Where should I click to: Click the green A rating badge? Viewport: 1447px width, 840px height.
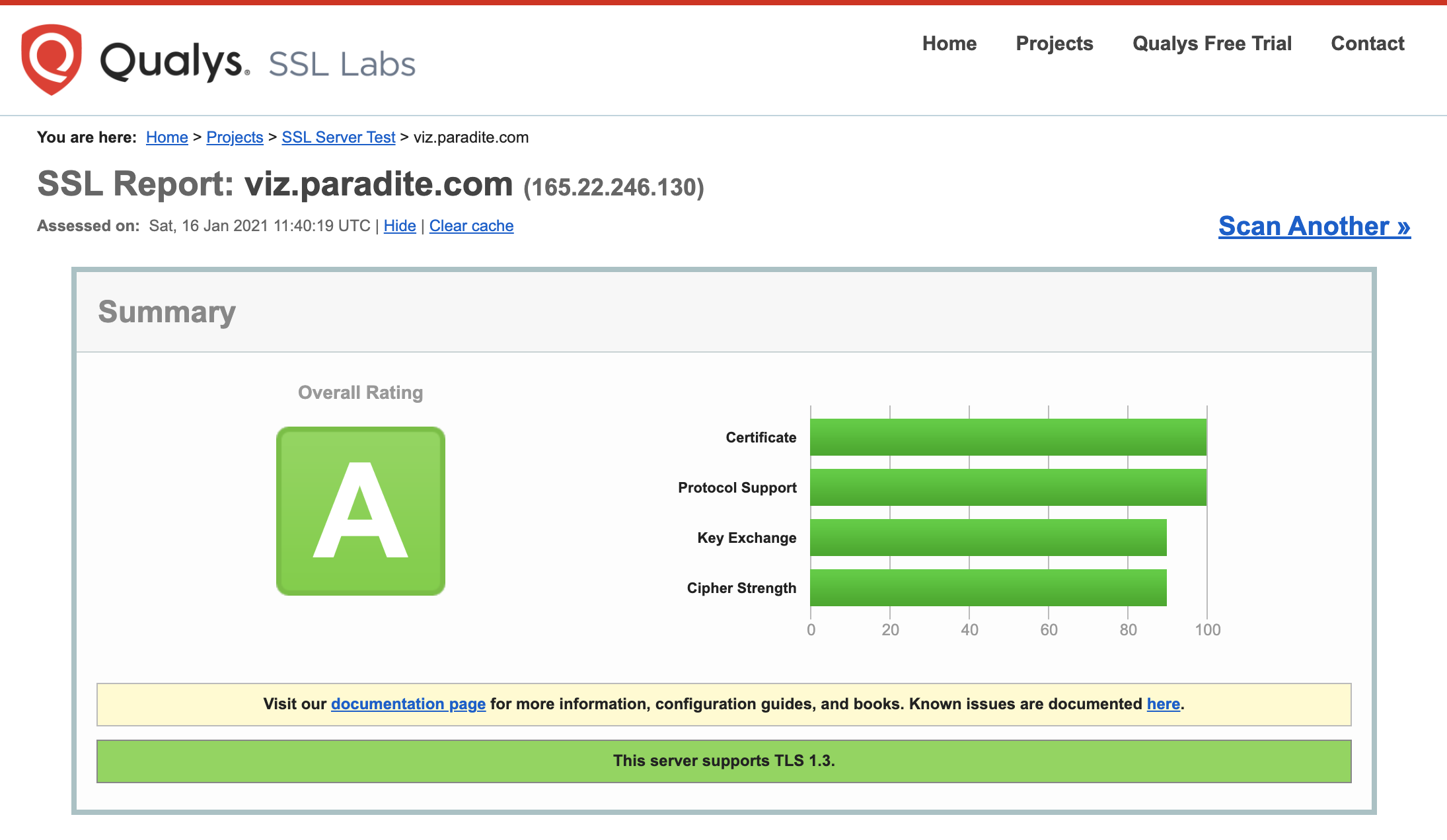(x=360, y=512)
